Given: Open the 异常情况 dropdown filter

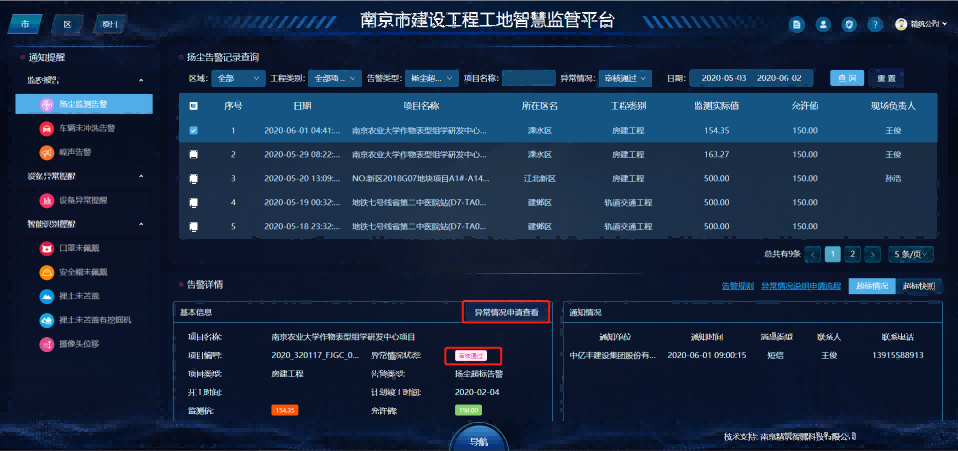Looking at the screenshot, I should (632, 78).
